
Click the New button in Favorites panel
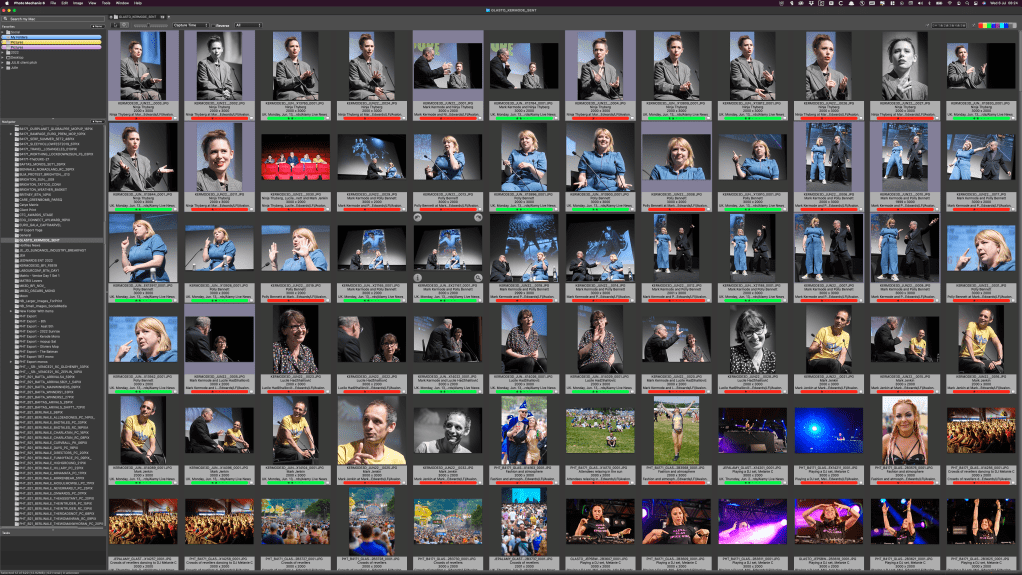(x=97, y=25)
